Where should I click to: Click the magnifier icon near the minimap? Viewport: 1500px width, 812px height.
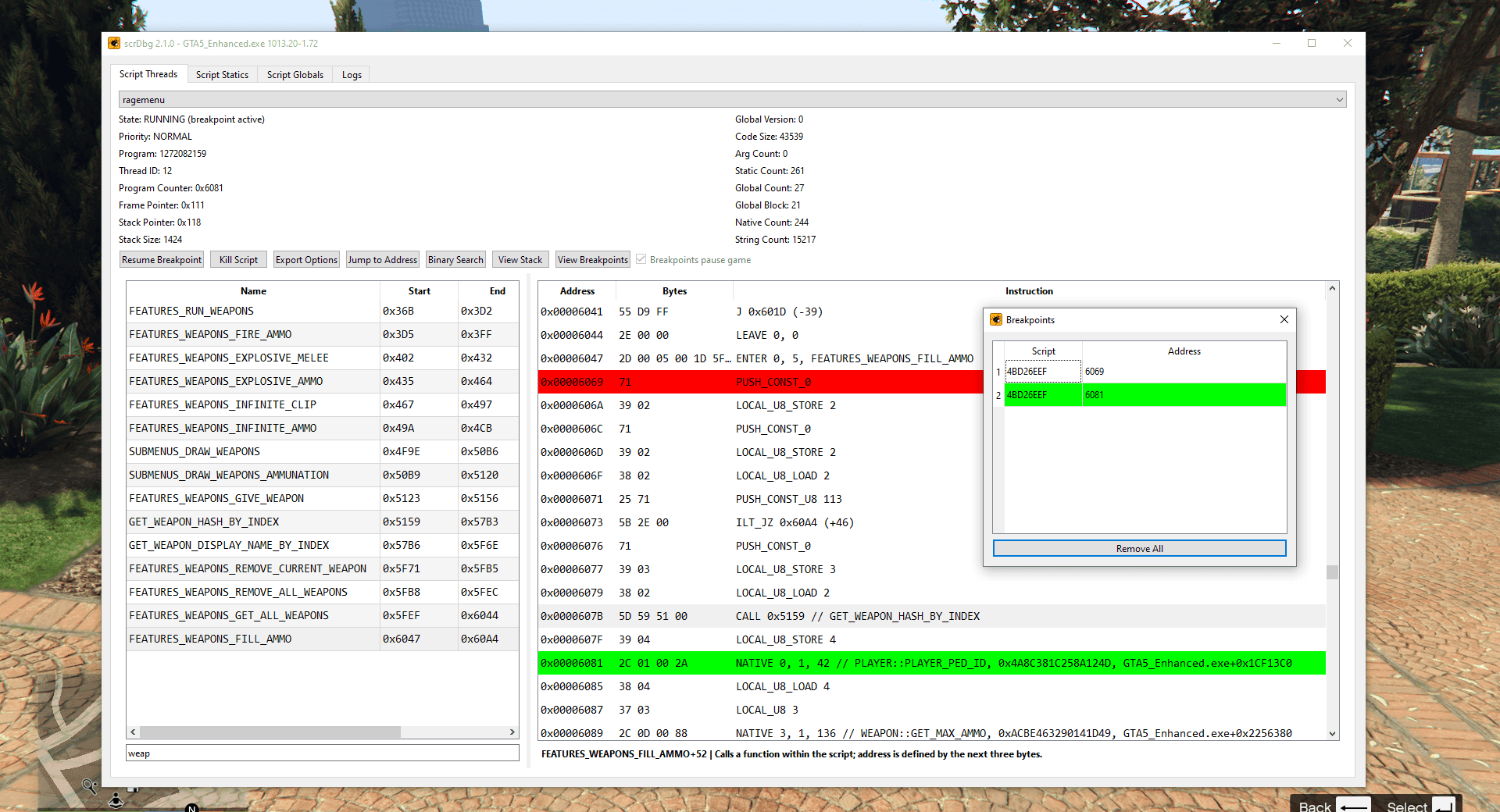(89, 787)
